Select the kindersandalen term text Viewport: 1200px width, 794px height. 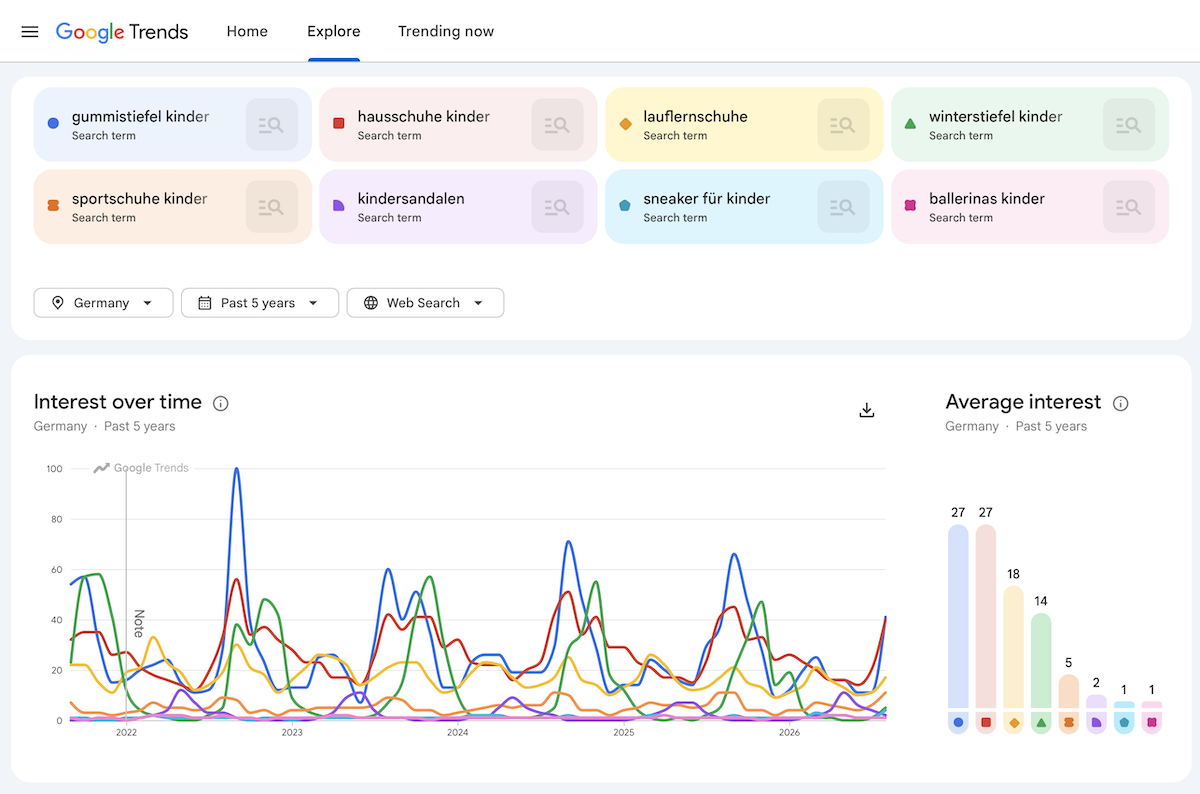click(x=411, y=199)
